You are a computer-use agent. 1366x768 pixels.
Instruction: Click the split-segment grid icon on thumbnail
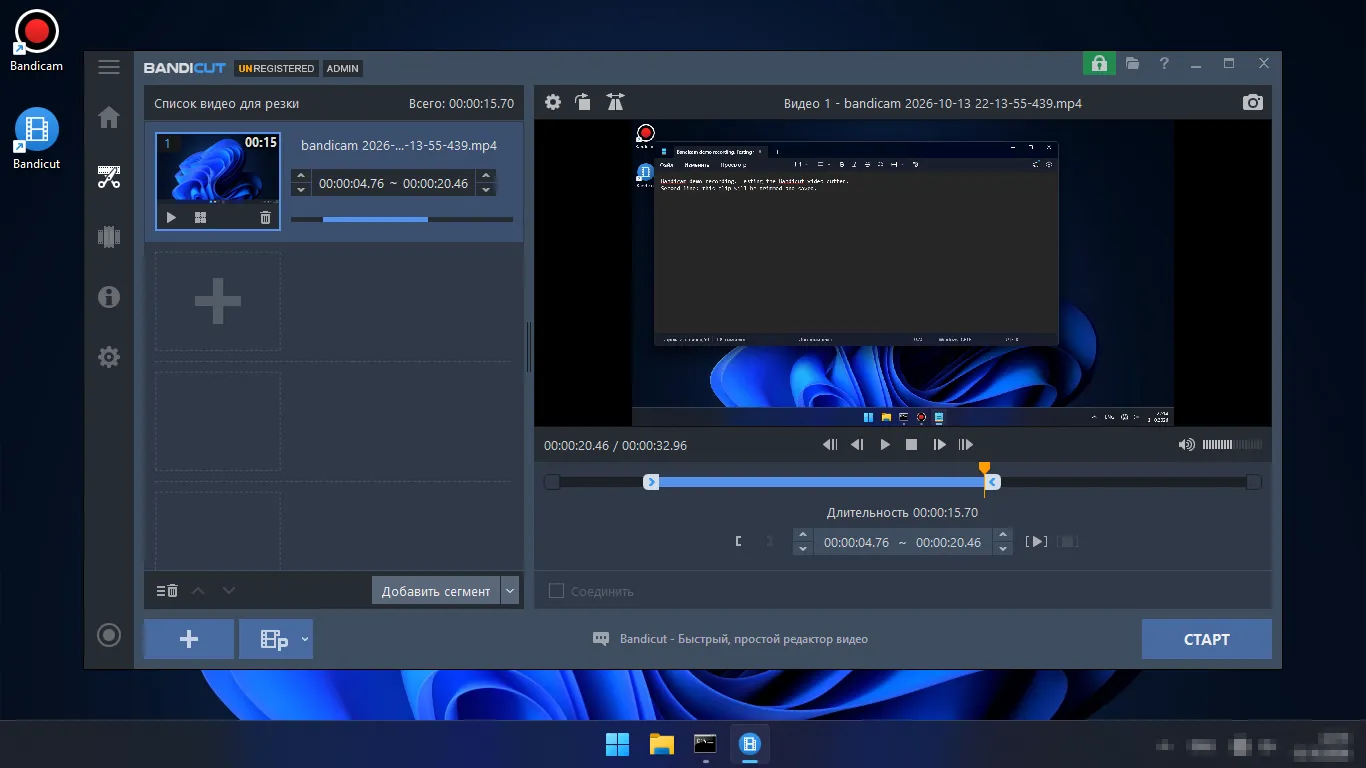[x=200, y=217]
